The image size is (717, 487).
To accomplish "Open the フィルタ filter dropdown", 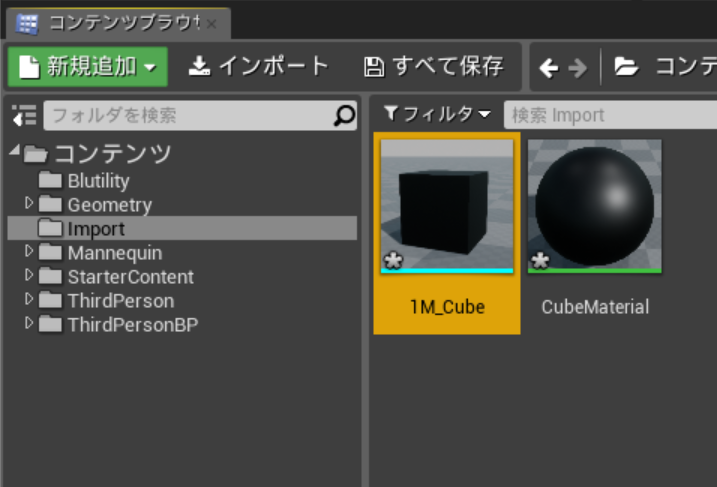I will pyautogui.click(x=437, y=114).
